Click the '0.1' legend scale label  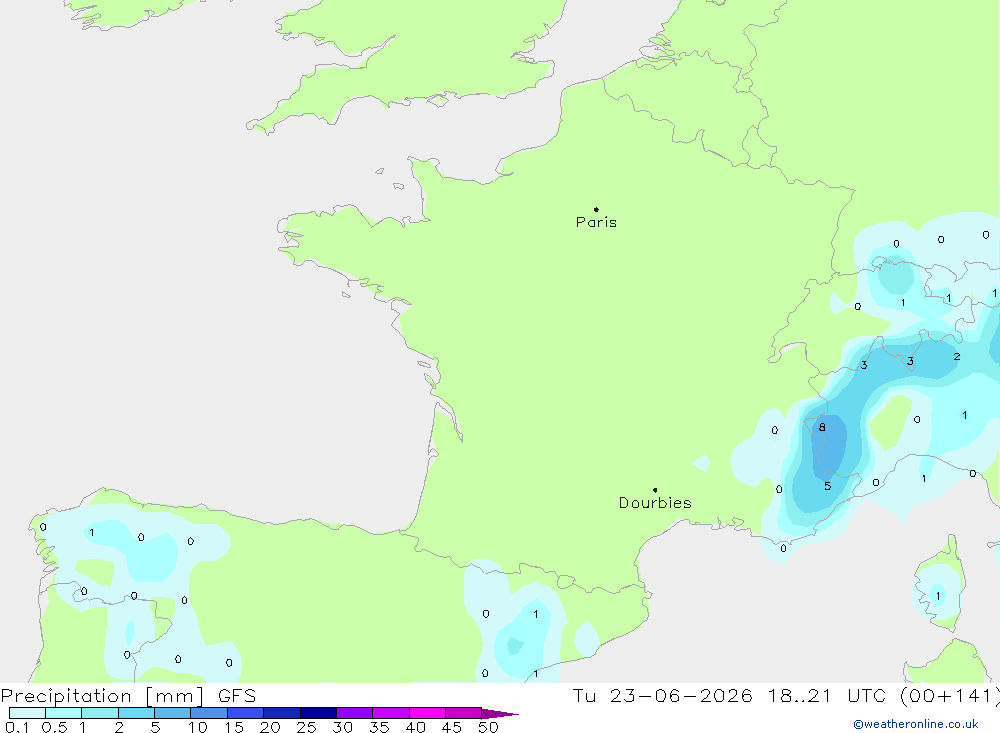[x=17, y=727]
